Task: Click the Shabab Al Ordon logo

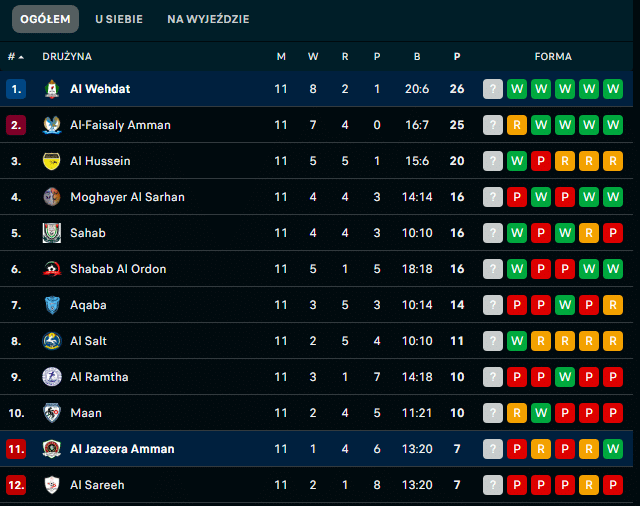Action: coord(52,269)
